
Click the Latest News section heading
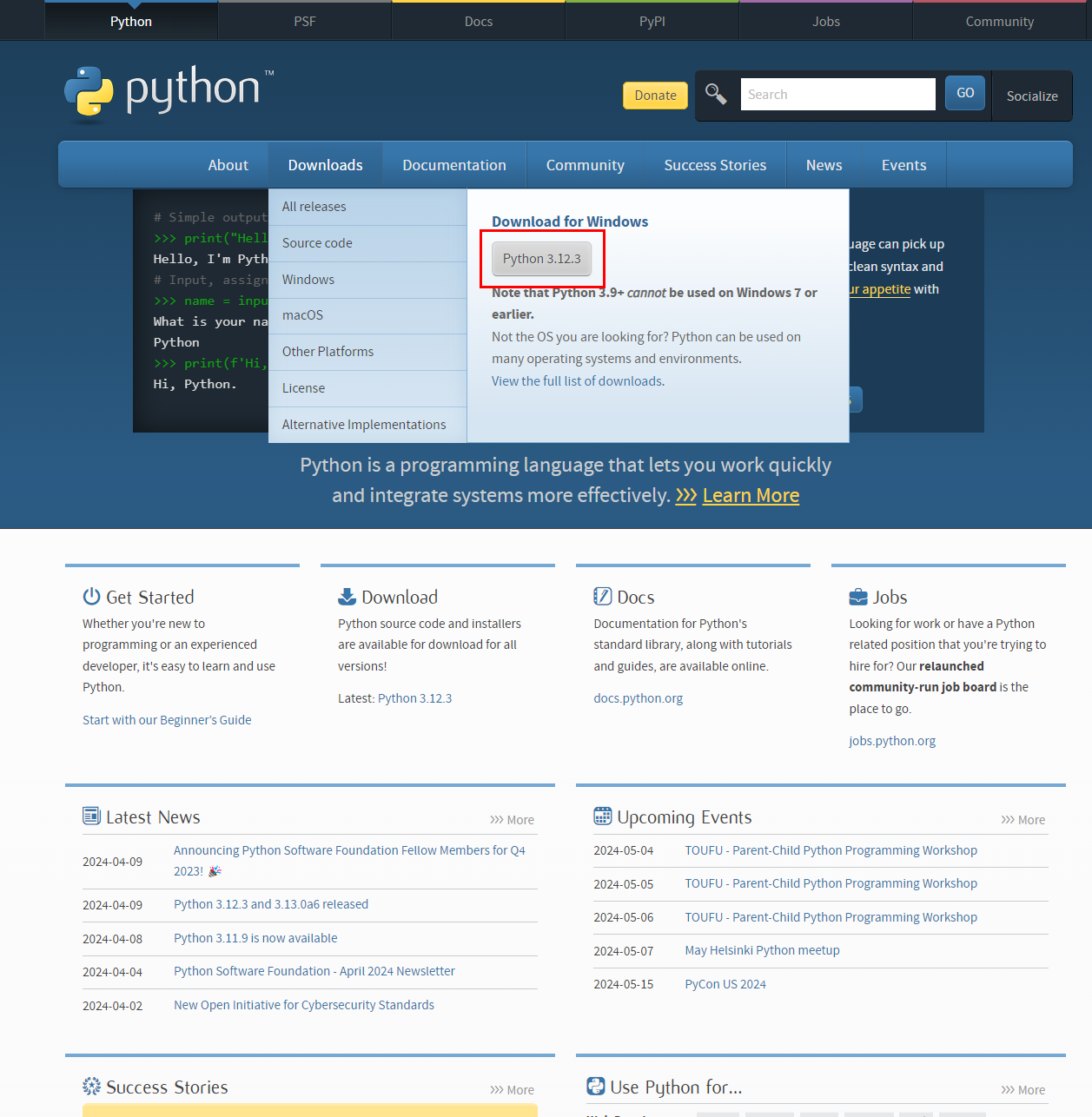pyautogui.click(x=153, y=817)
